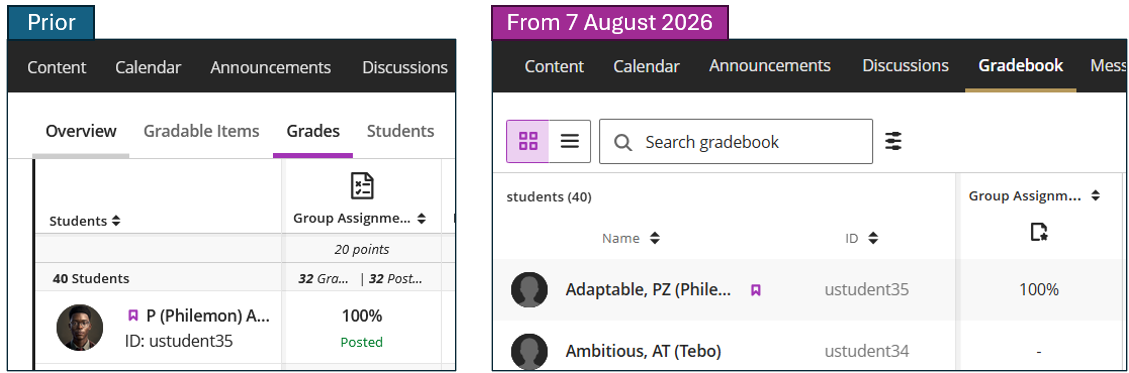Sort by the Name column arrows
Screen dimensions: 1129x373
click(655, 238)
